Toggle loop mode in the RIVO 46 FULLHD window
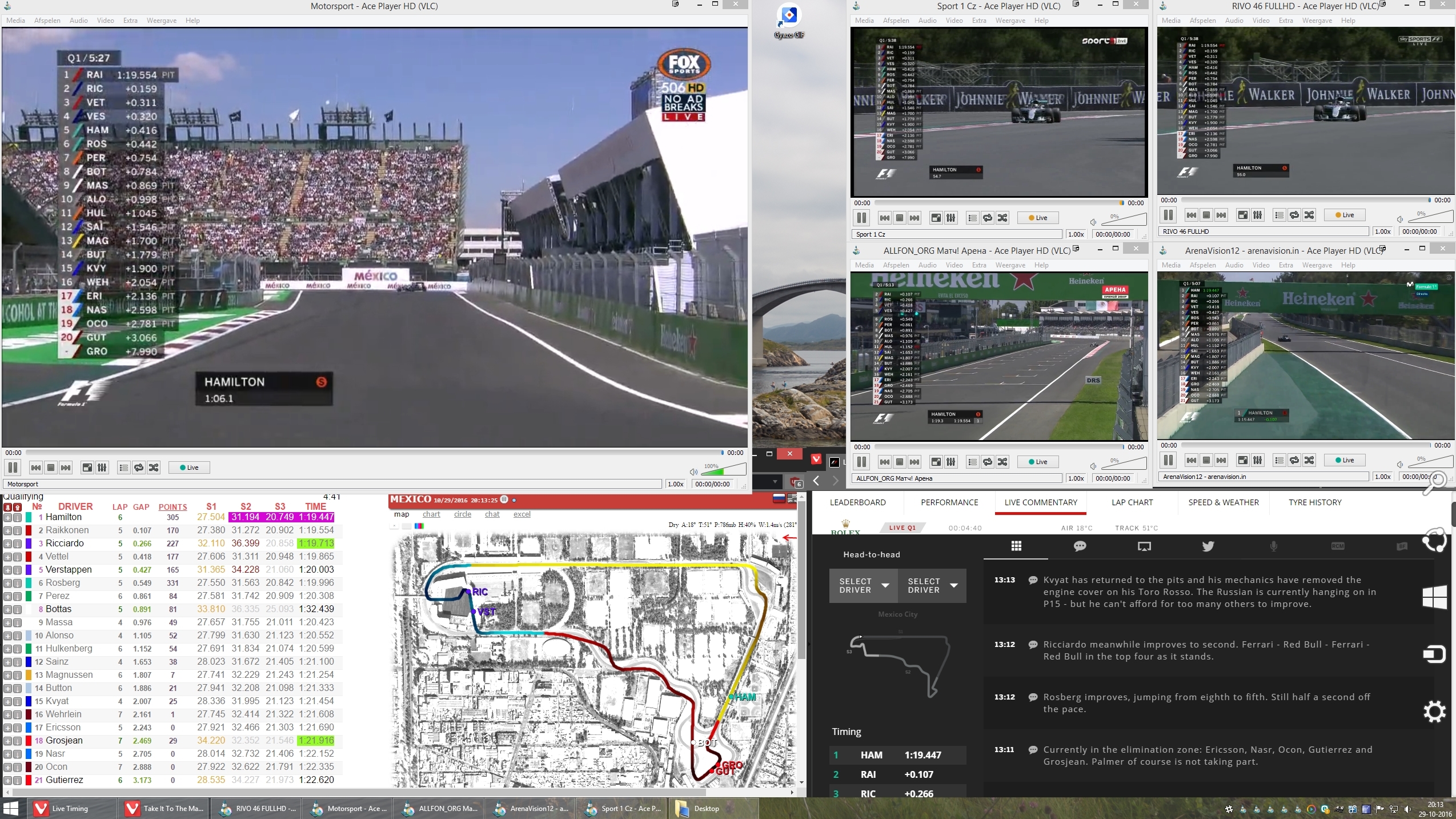Viewport: 1456px width, 819px height. click(1294, 215)
